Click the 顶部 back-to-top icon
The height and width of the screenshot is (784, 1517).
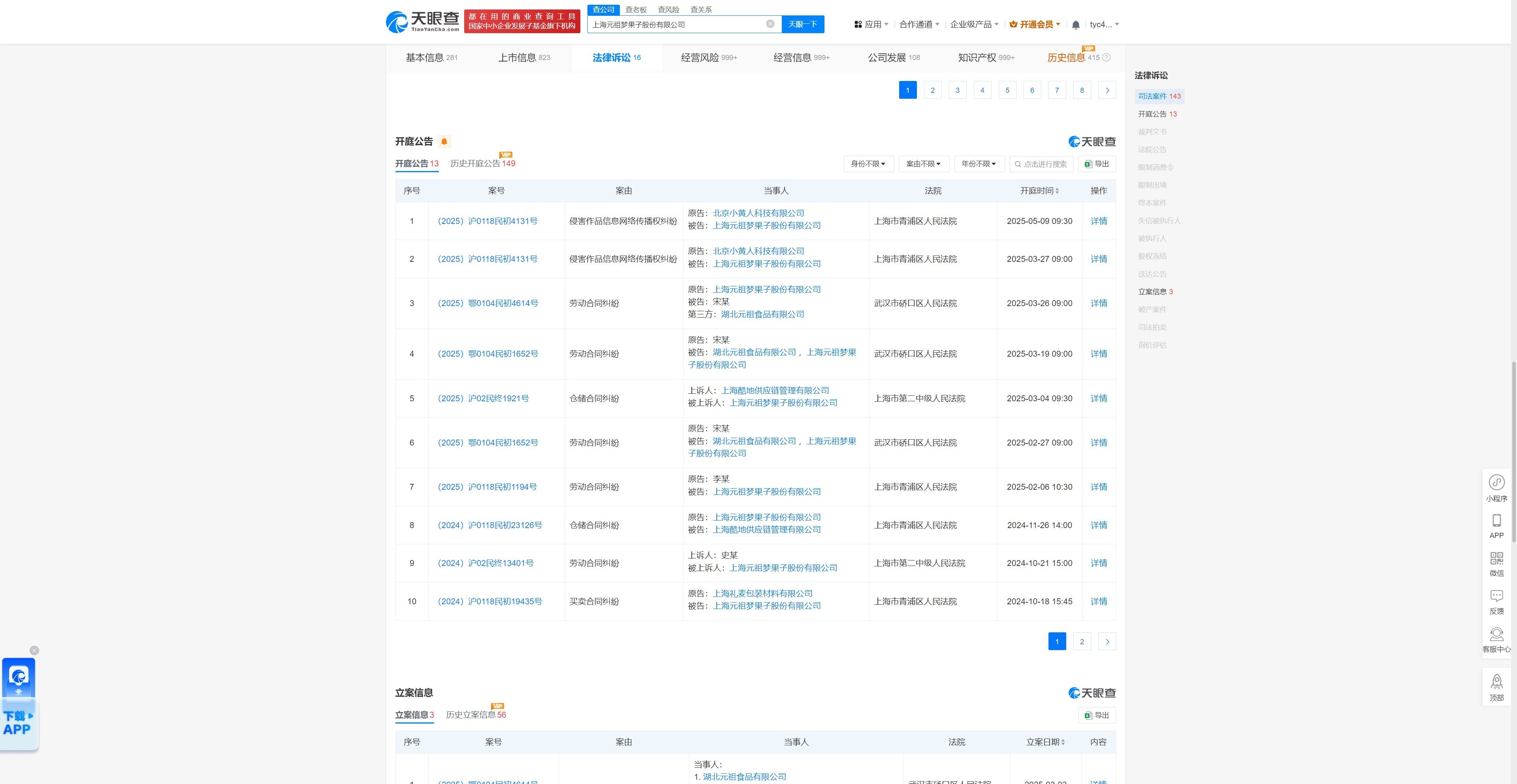tap(1496, 682)
